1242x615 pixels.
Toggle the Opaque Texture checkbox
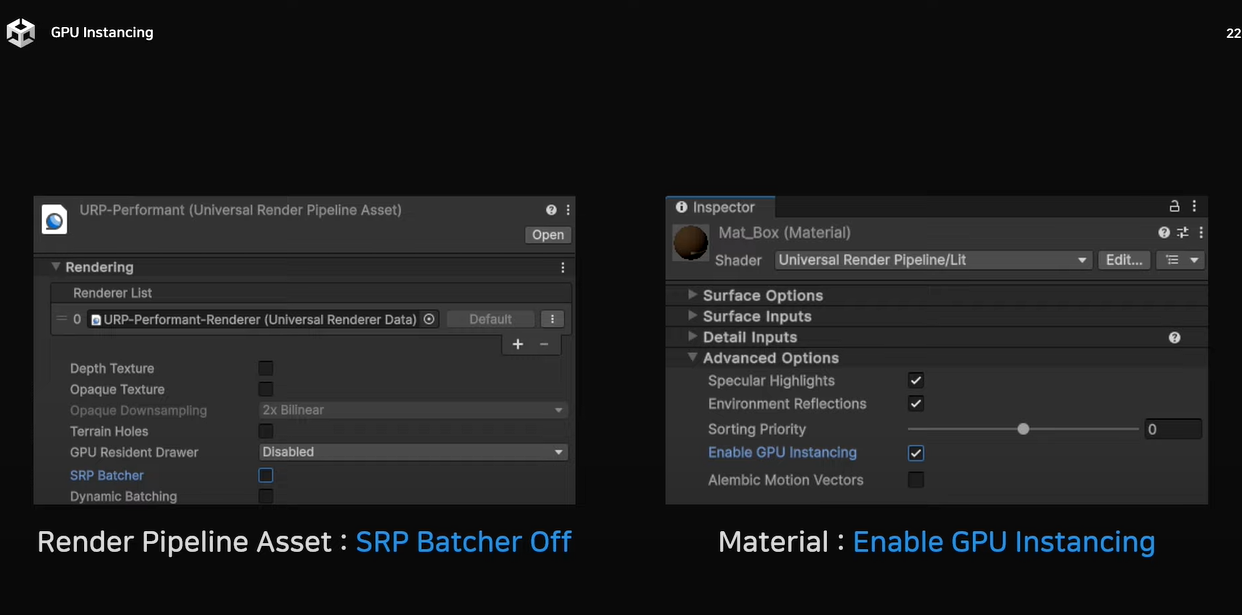[x=266, y=389]
